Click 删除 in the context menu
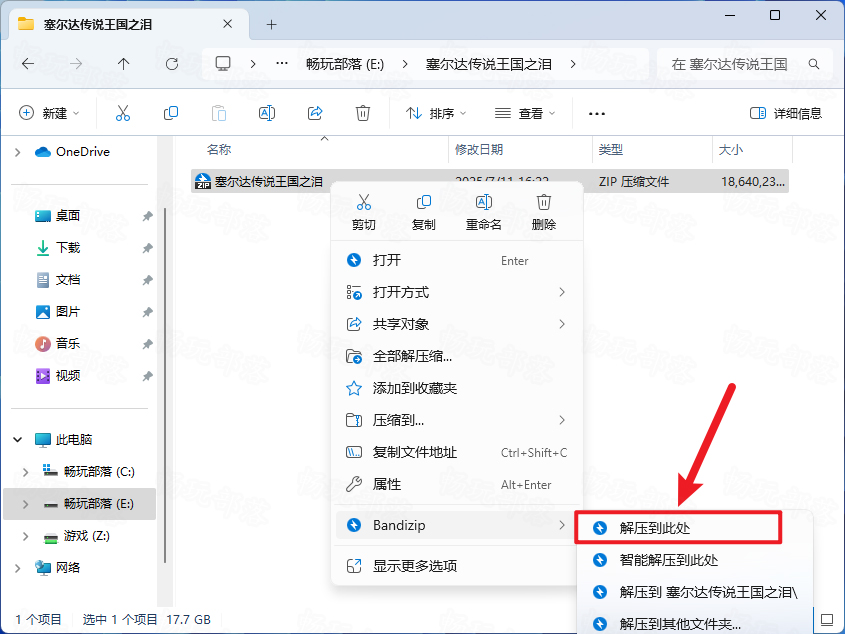Image resolution: width=845 pixels, height=634 pixels. point(543,212)
